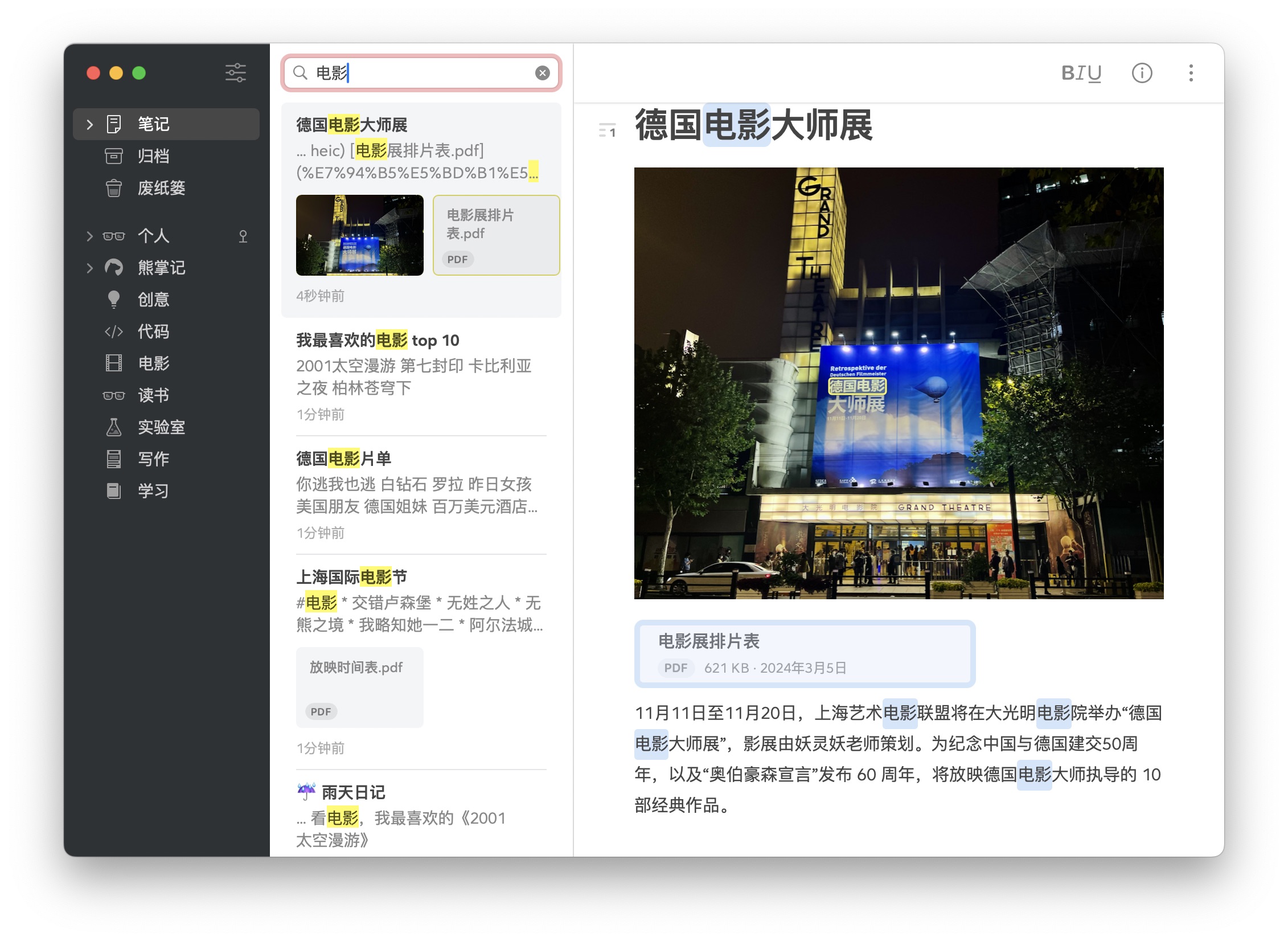
Task: Open the 创意 lightbulb tag
Action: (x=153, y=300)
